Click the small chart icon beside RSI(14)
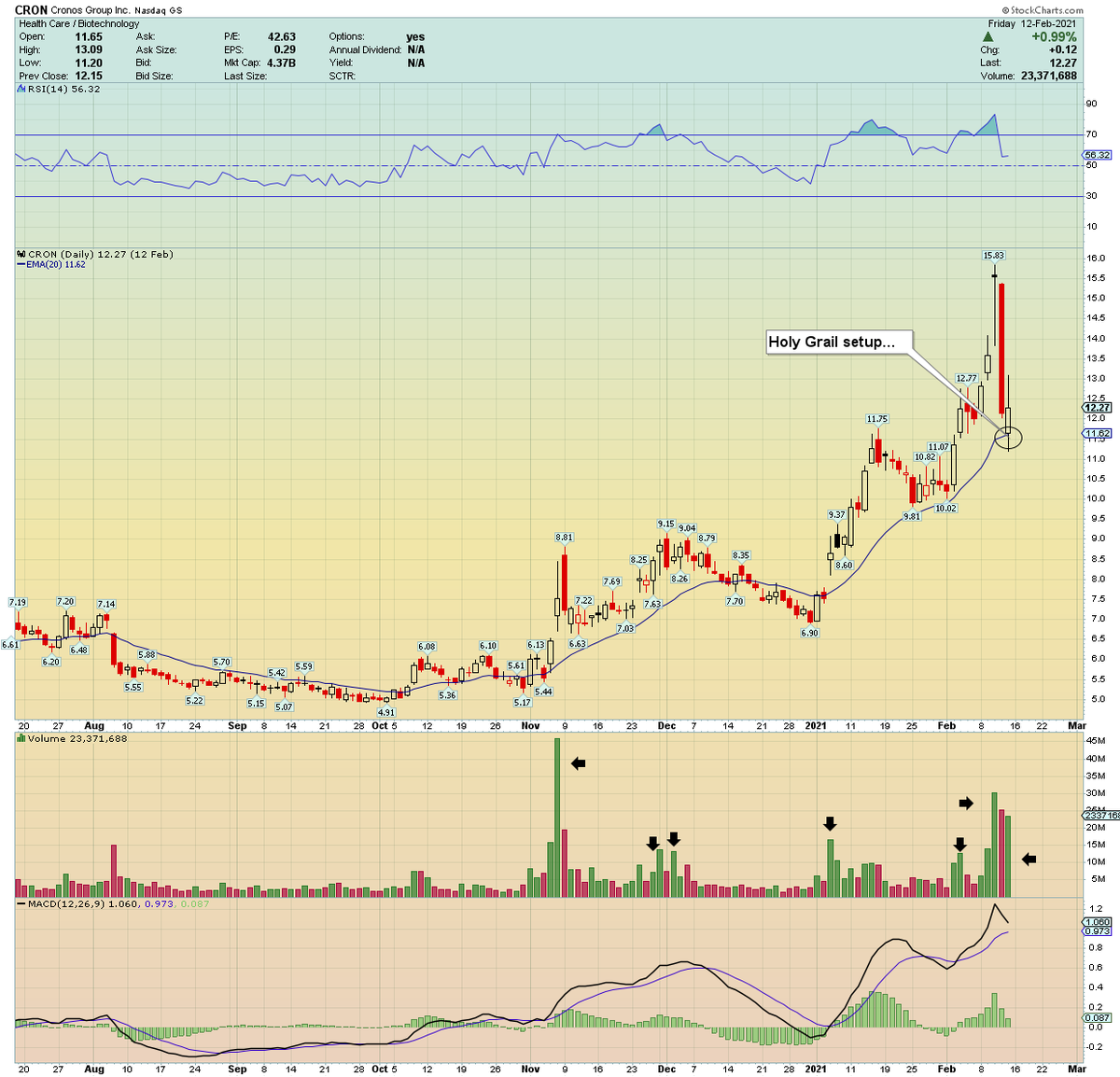The height and width of the screenshot is (1077, 1120). pos(21,90)
